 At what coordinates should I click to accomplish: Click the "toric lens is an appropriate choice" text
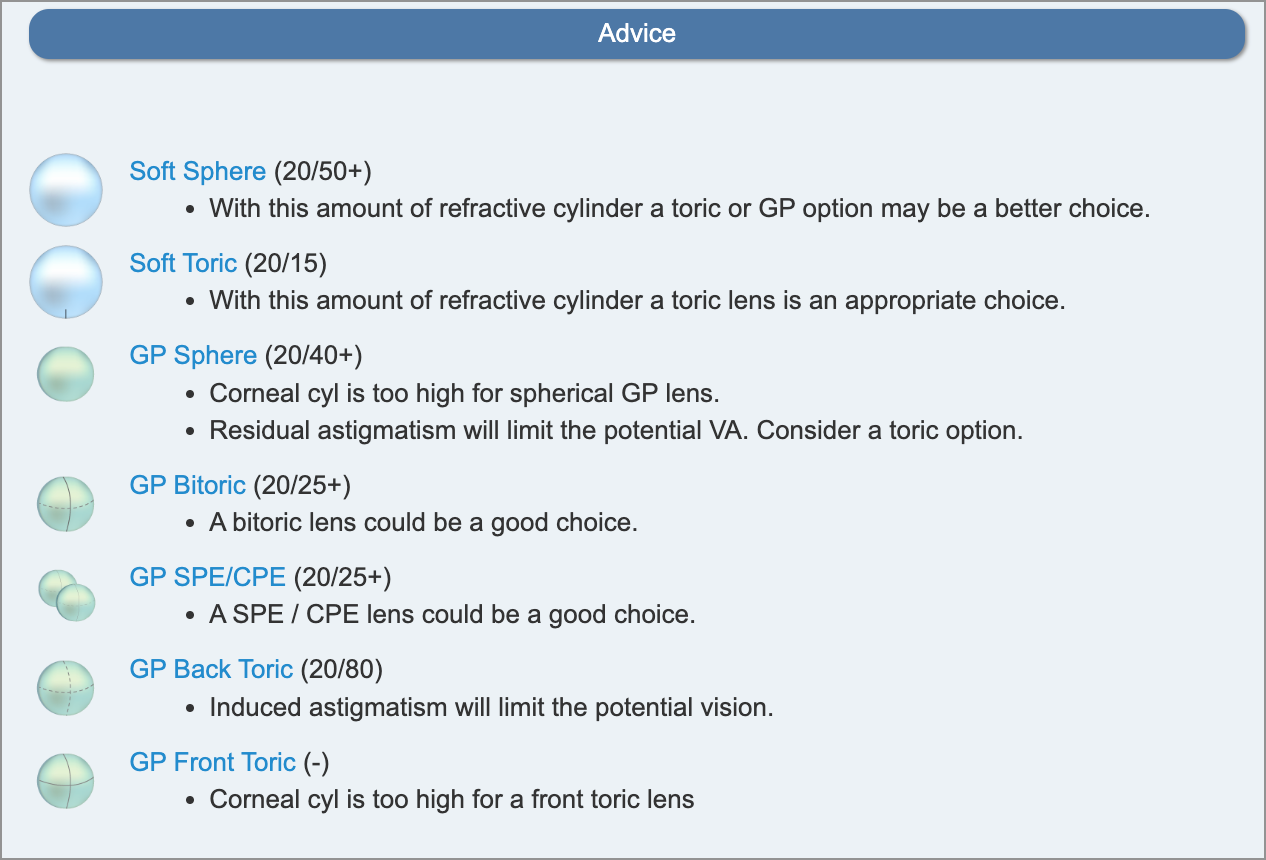coord(637,300)
